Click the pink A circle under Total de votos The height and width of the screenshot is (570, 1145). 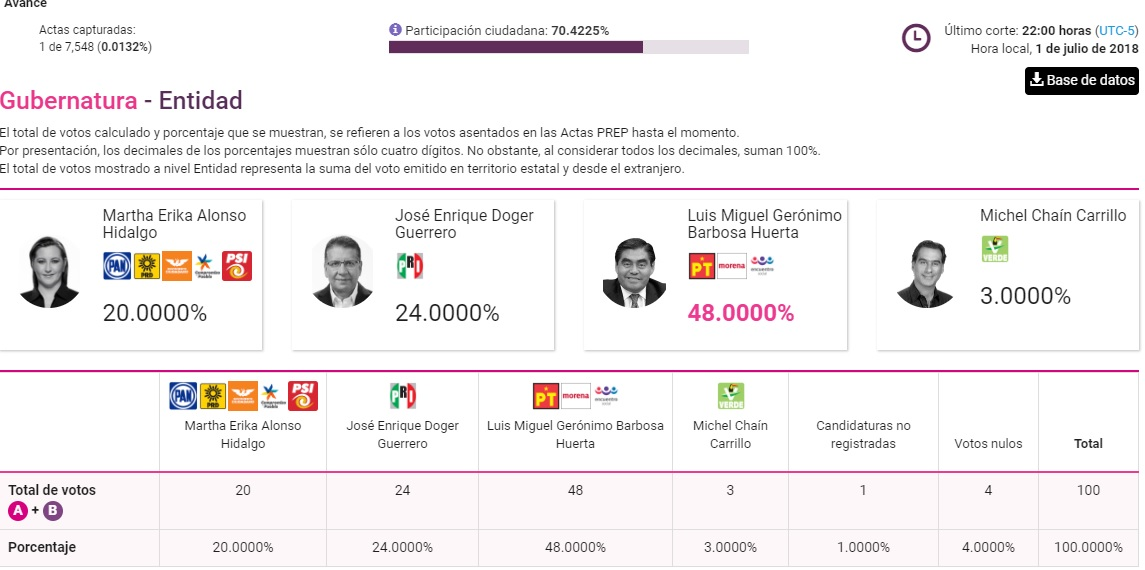(18, 511)
